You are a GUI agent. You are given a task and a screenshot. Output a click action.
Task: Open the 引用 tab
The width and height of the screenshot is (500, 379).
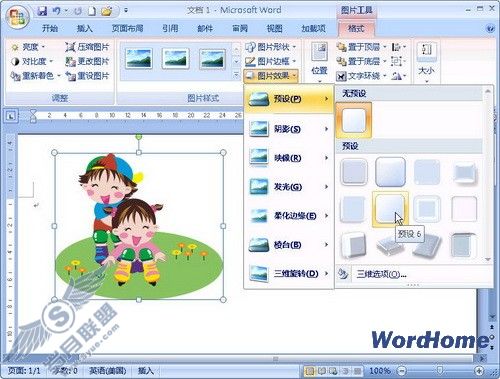coord(170,29)
